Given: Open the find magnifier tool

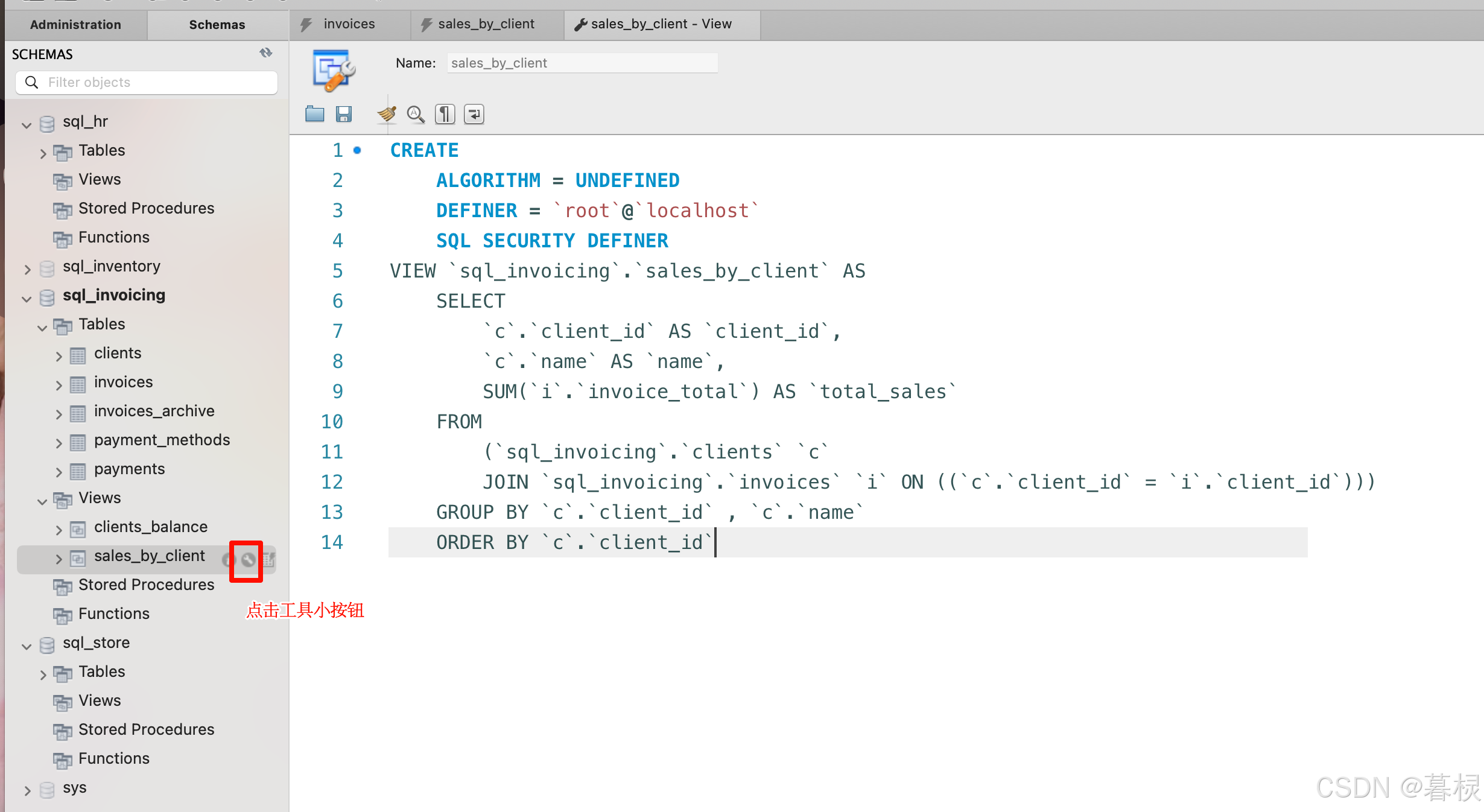Looking at the screenshot, I should [415, 114].
